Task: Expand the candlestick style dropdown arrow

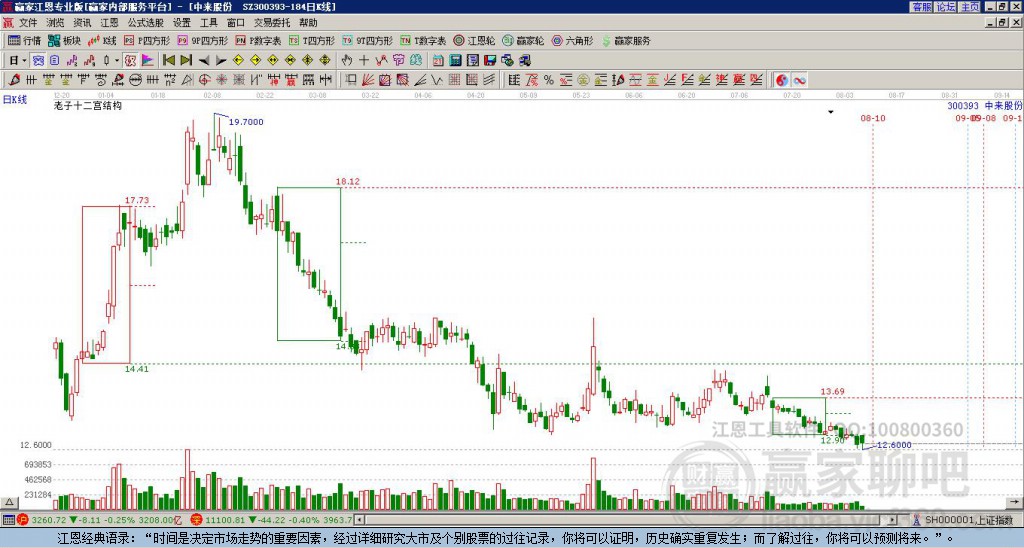Action: click(x=117, y=61)
